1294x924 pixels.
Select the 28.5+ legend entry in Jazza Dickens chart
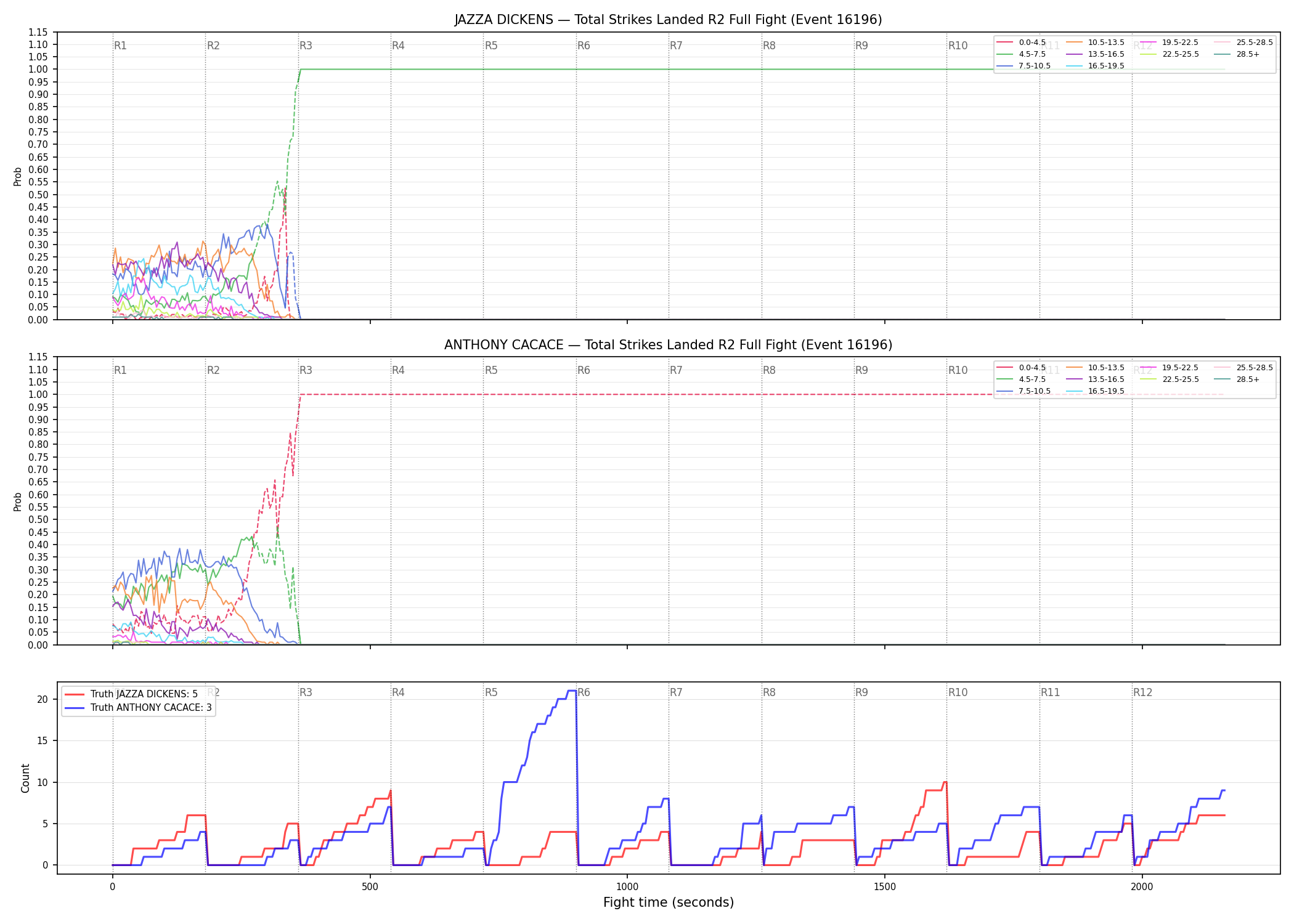pos(1237,54)
